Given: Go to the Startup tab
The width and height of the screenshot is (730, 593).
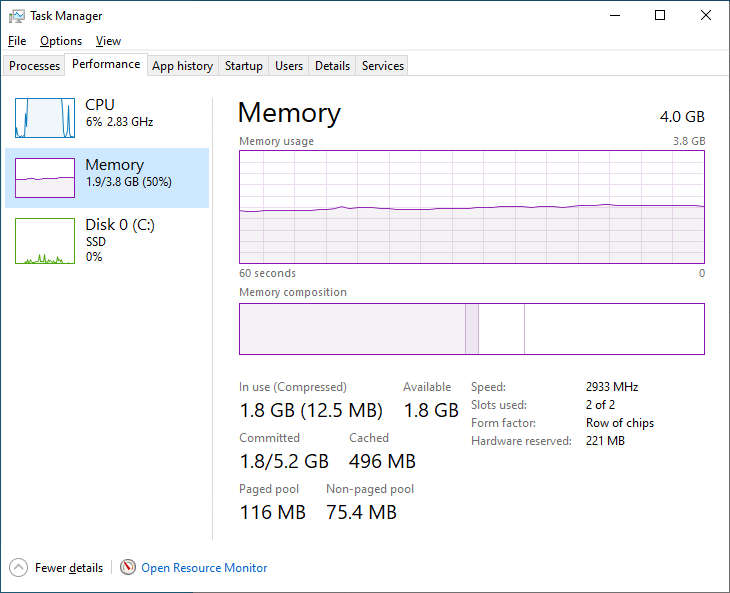Looking at the screenshot, I should pos(244,66).
